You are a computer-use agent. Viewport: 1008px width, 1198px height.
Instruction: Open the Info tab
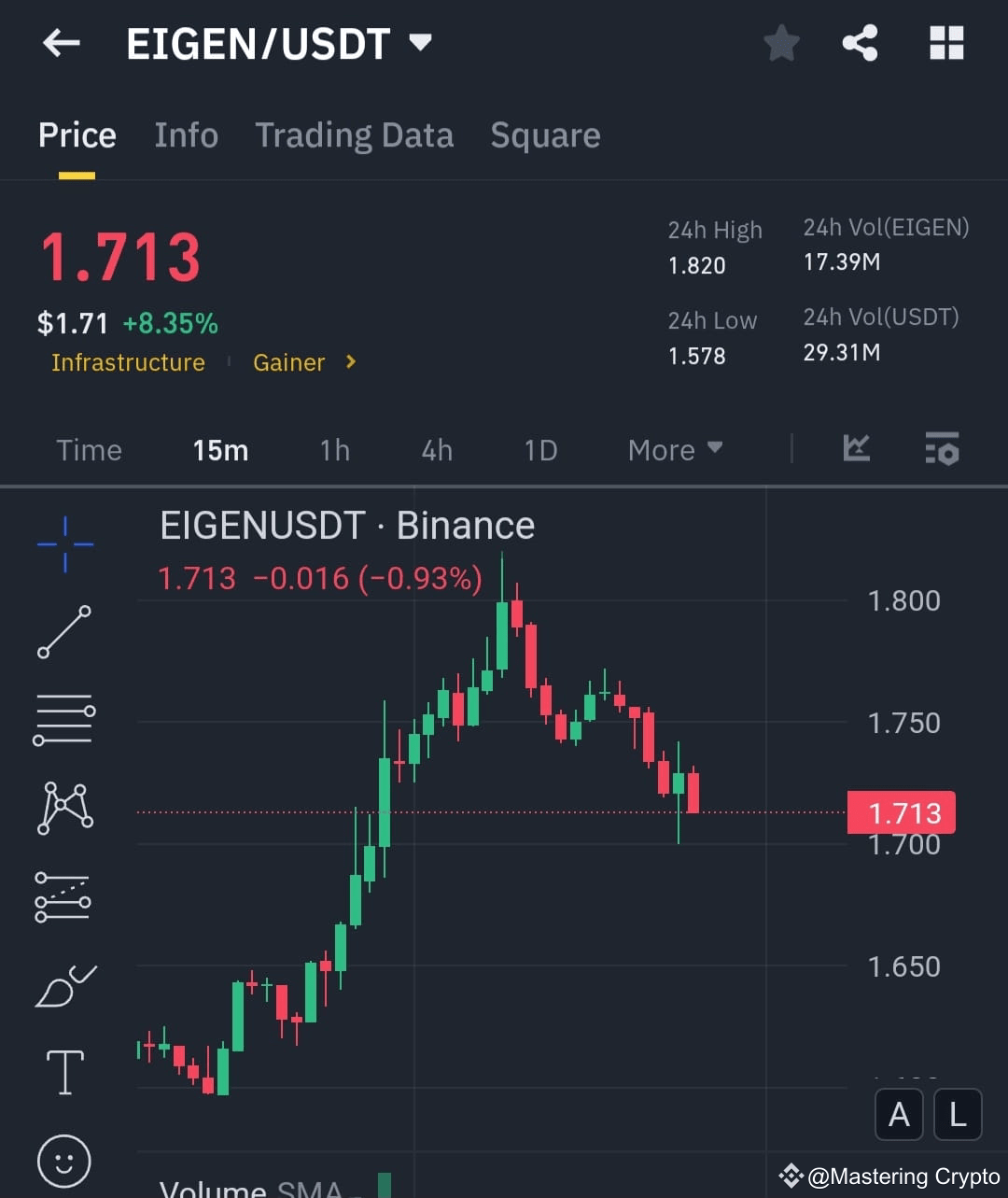(186, 135)
